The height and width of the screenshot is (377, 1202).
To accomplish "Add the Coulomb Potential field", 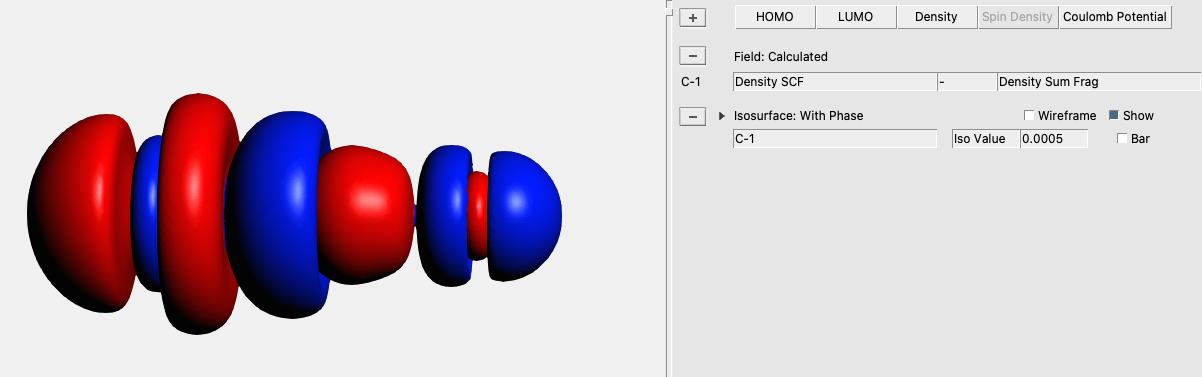I will coord(1115,17).
